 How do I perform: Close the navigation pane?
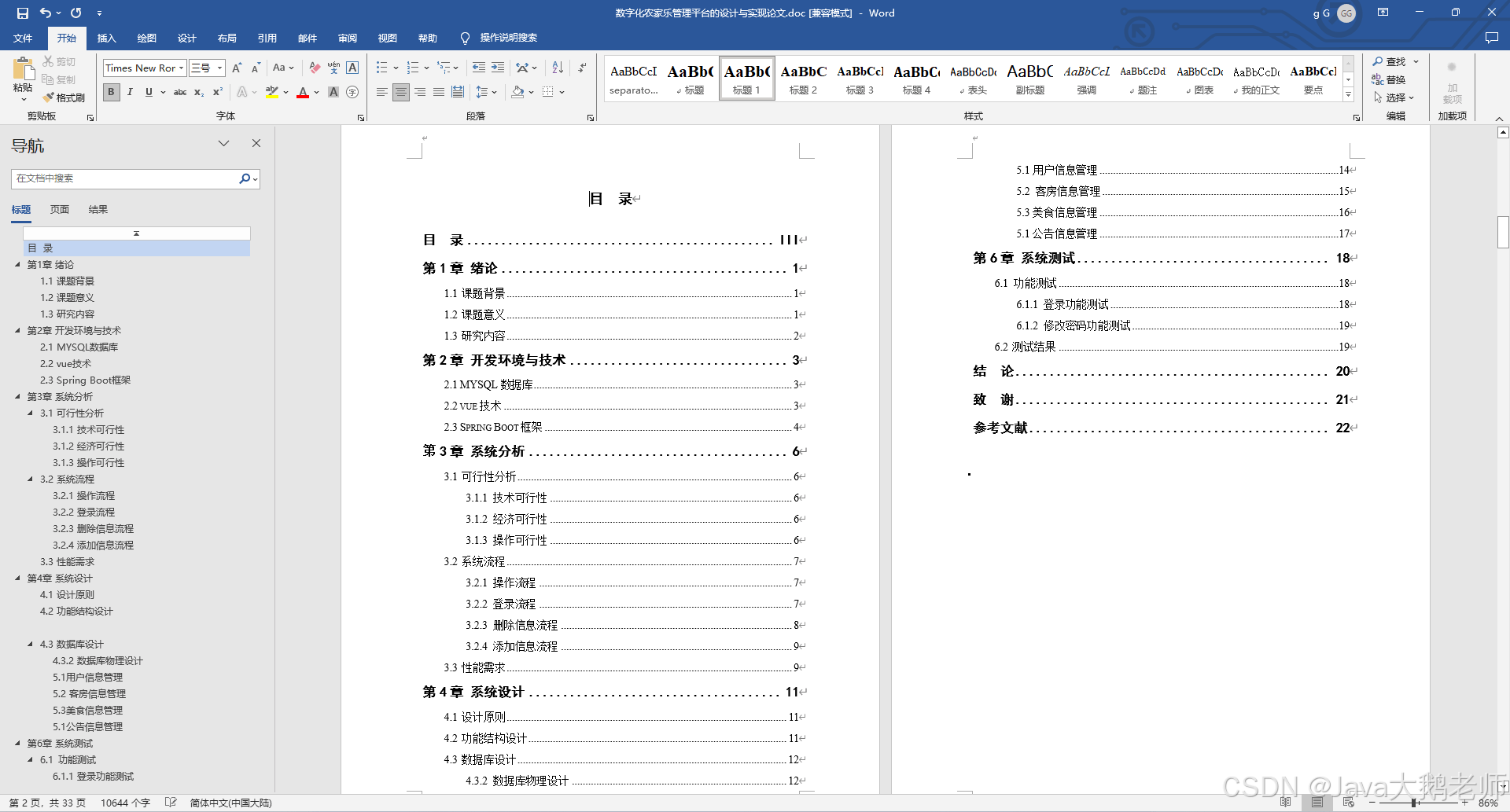[x=256, y=143]
